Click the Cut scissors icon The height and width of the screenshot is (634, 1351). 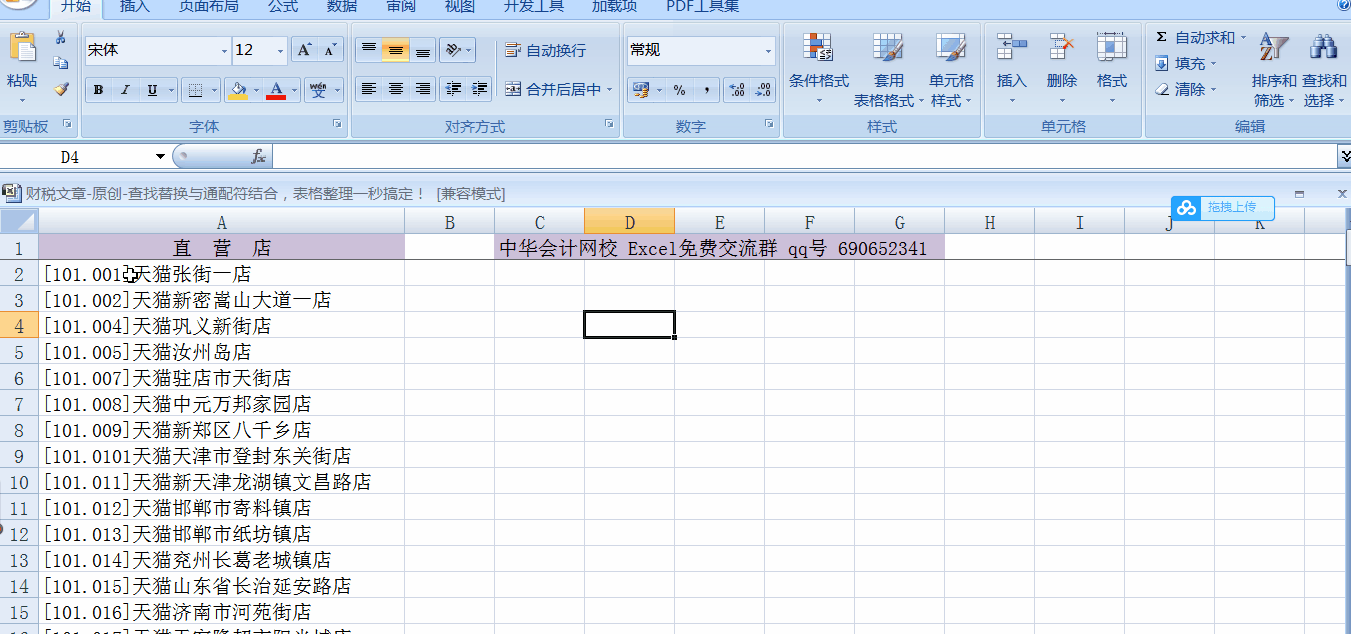pos(61,38)
